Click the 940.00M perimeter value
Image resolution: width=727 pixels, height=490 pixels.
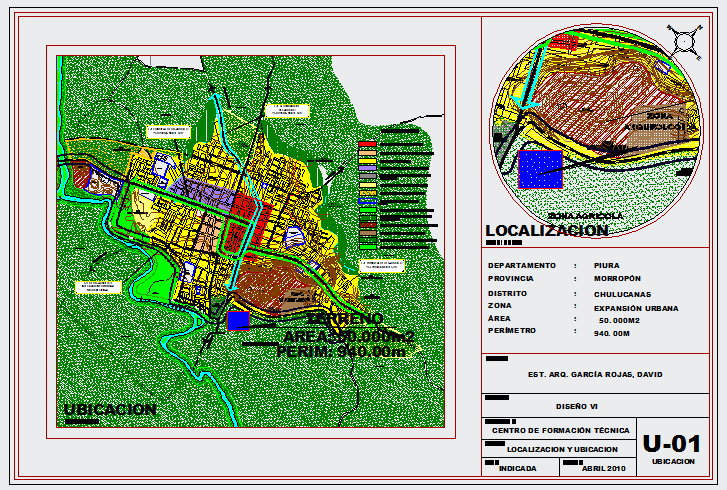point(615,331)
